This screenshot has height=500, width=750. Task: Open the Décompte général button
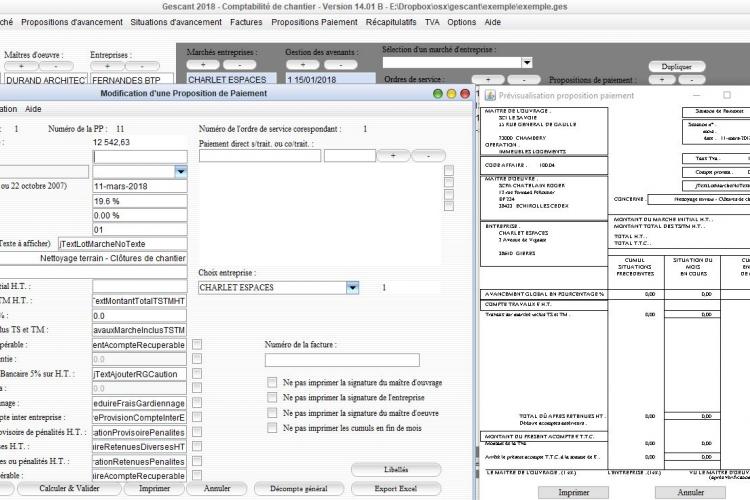pyautogui.click(x=298, y=489)
